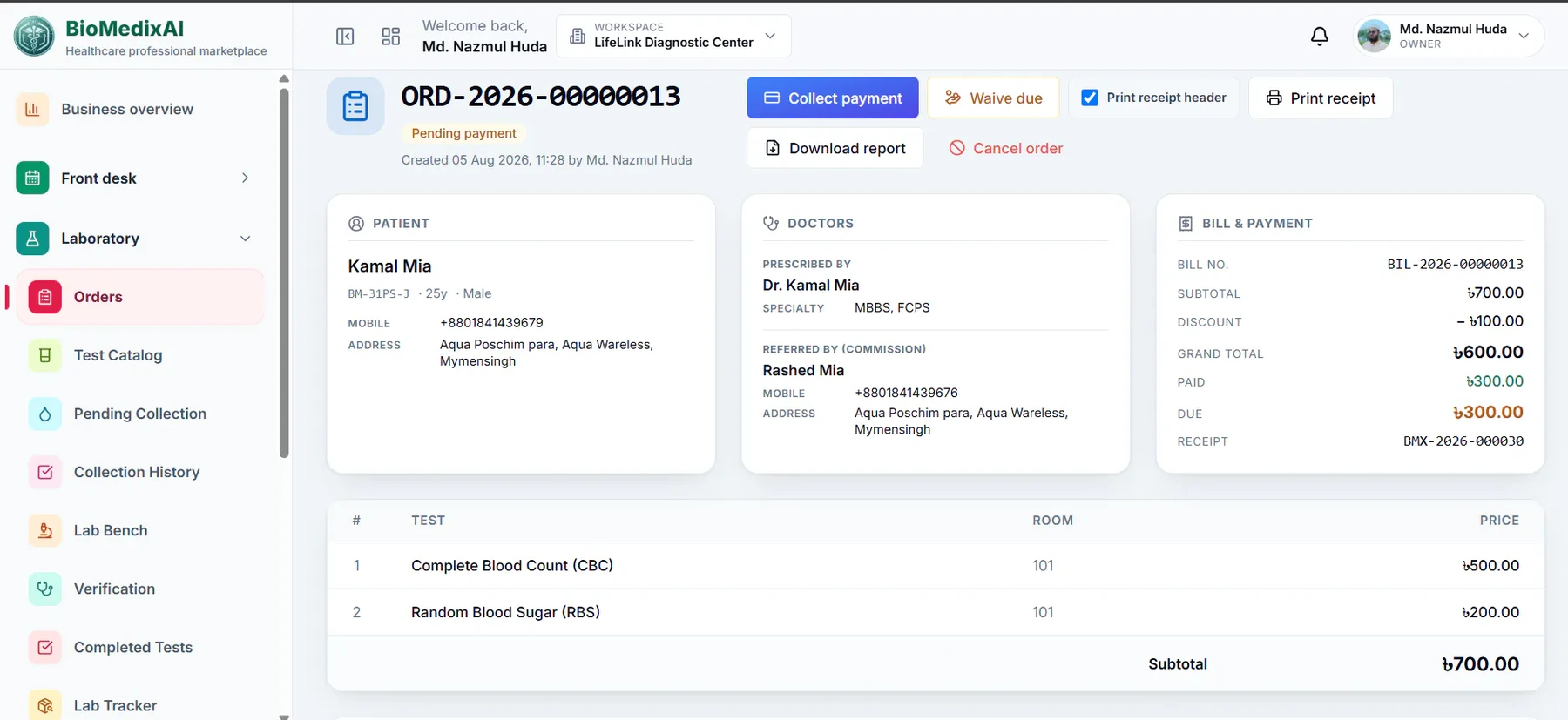Select Orders in sidebar

(x=139, y=297)
